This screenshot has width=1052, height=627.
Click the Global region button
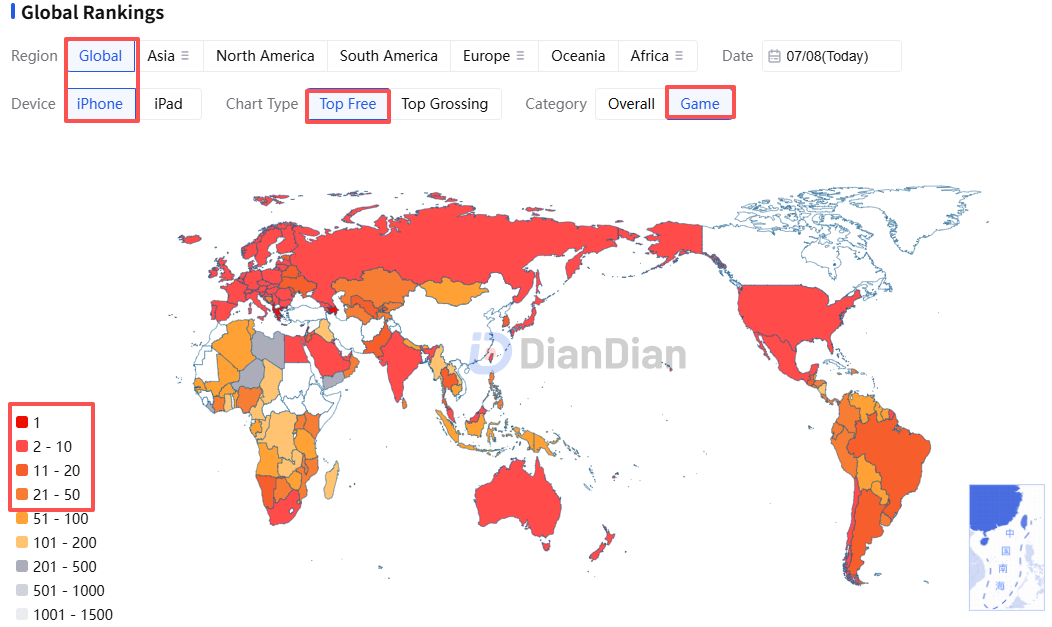101,56
